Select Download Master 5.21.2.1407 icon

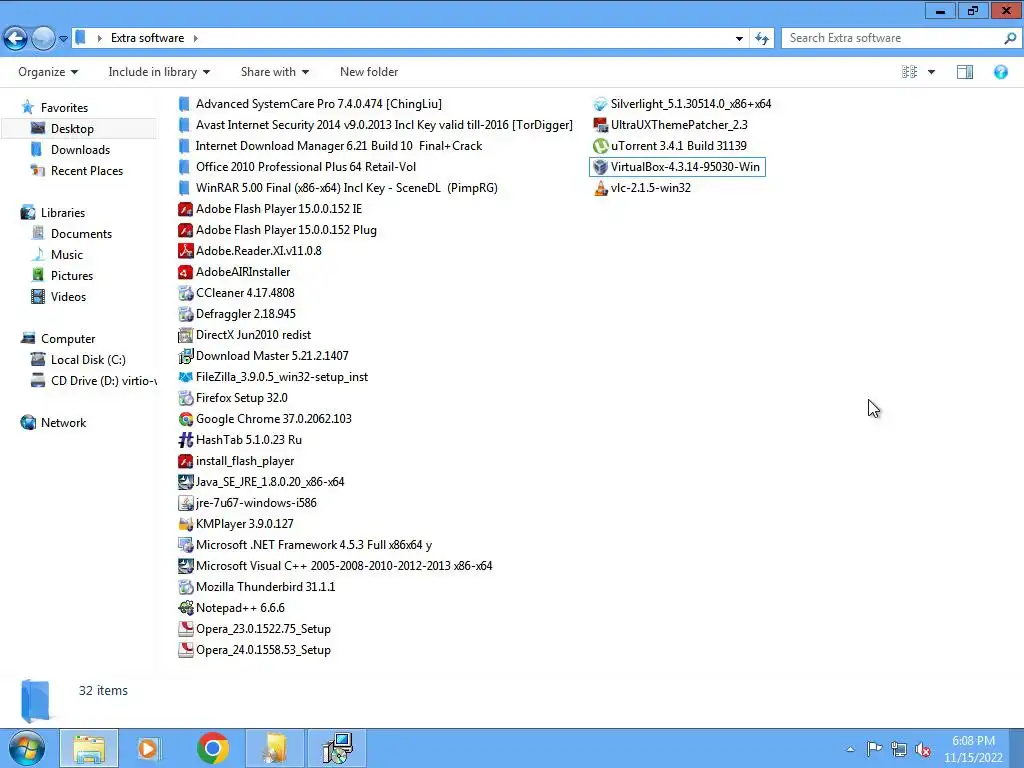[x=185, y=356]
